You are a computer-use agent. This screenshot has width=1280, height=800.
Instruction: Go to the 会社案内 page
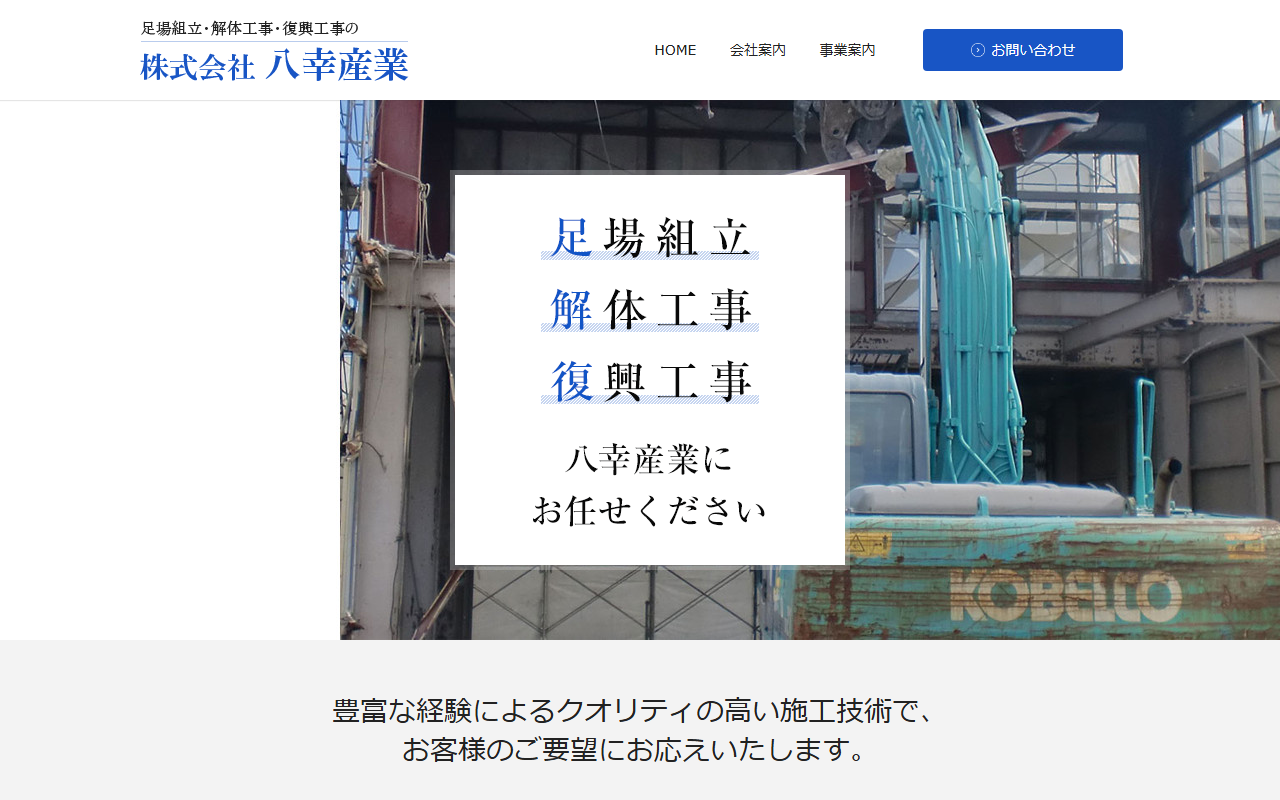pyautogui.click(x=758, y=50)
